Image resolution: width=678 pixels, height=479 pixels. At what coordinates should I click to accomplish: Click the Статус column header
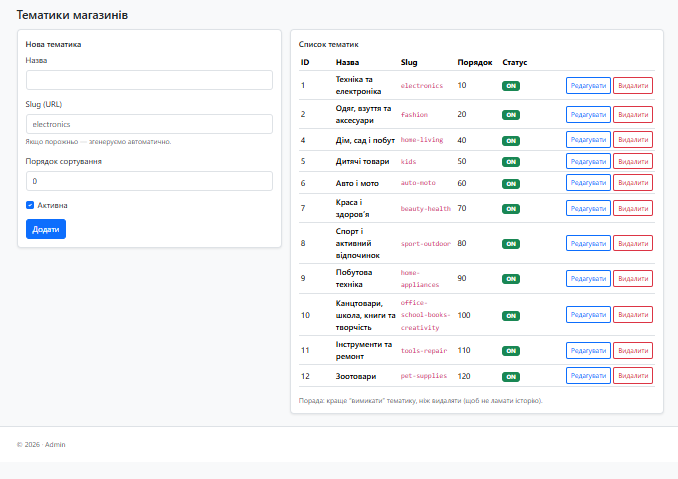click(x=515, y=62)
